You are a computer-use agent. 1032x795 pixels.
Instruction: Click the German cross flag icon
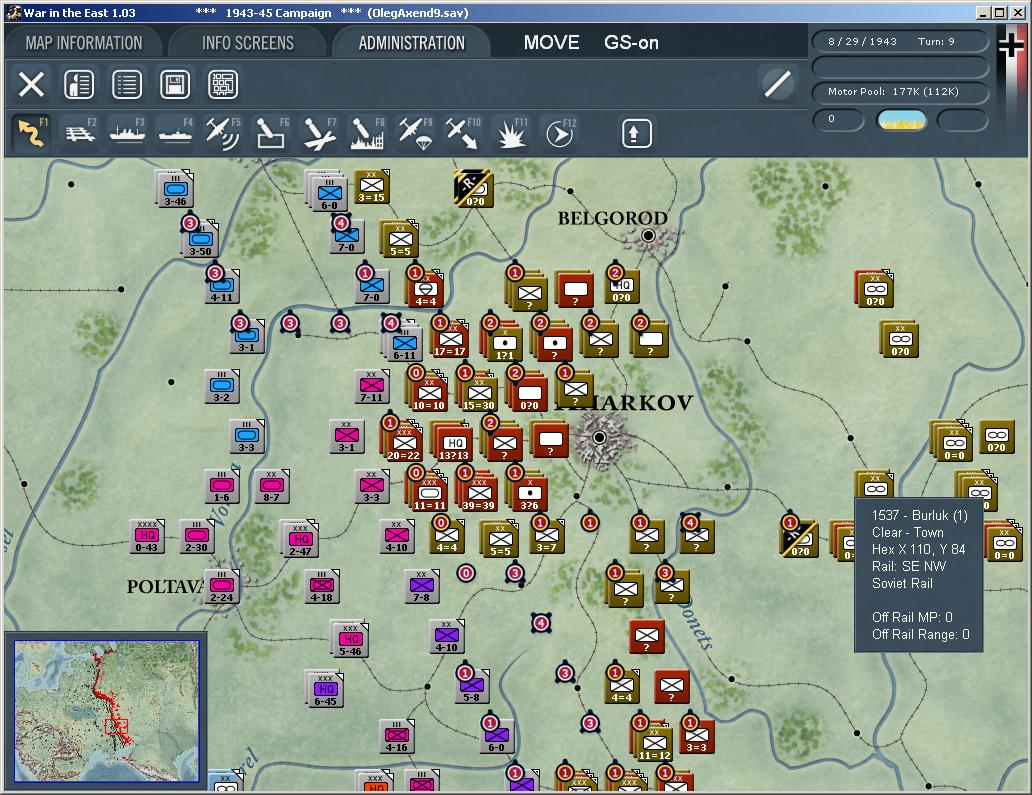(1011, 45)
